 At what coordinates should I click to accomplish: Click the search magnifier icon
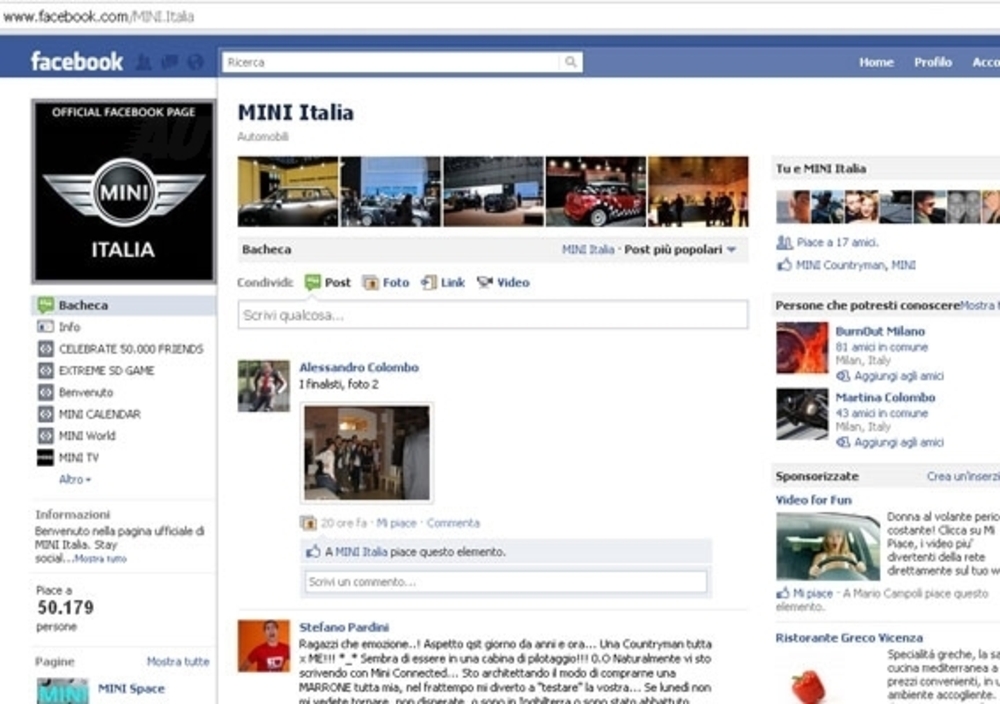[x=570, y=62]
